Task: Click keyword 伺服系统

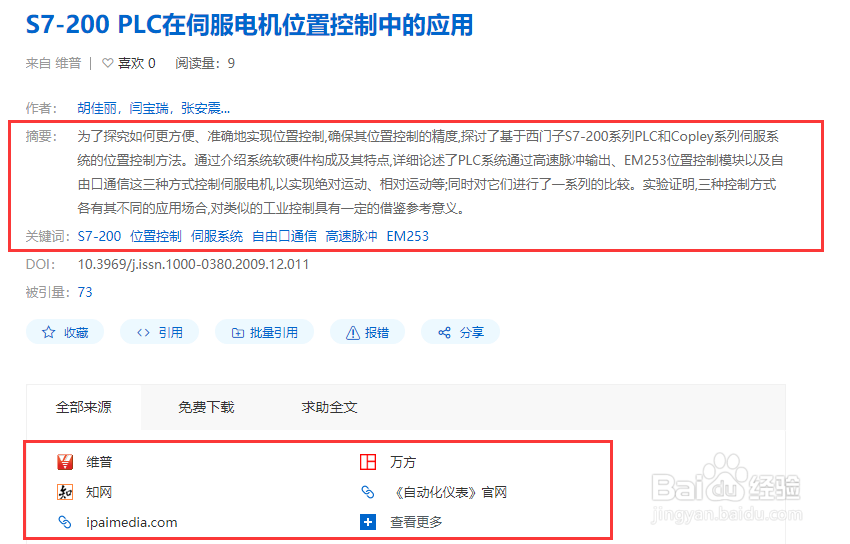Action: pyautogui.click(x=217, y=236)
